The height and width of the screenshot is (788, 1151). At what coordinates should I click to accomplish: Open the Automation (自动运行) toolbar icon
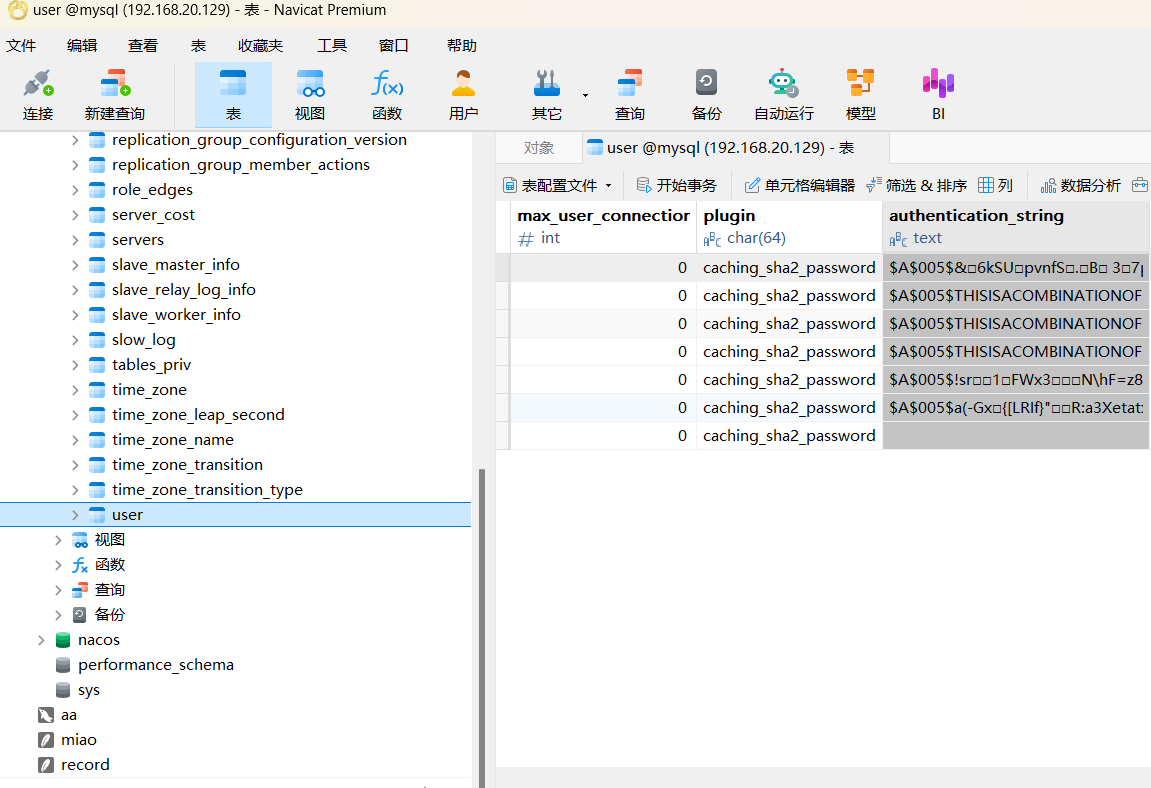tap(783, 95)
